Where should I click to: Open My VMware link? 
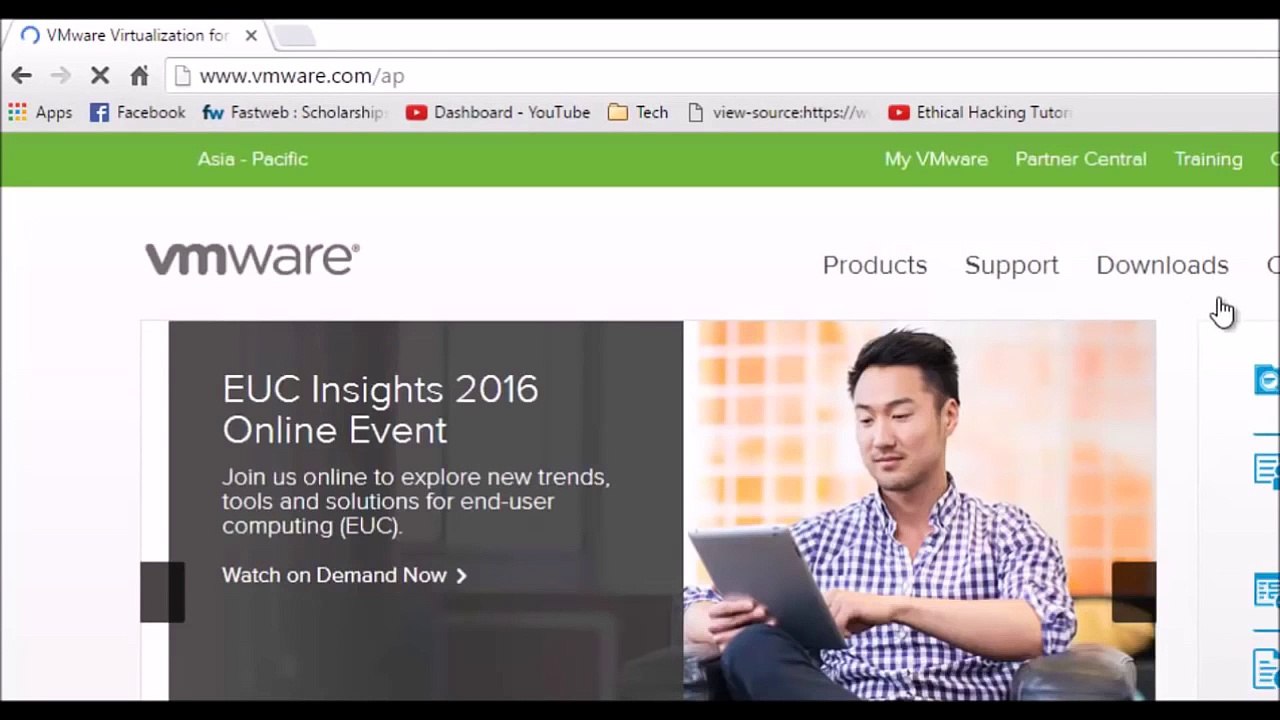tap(936, 159)
